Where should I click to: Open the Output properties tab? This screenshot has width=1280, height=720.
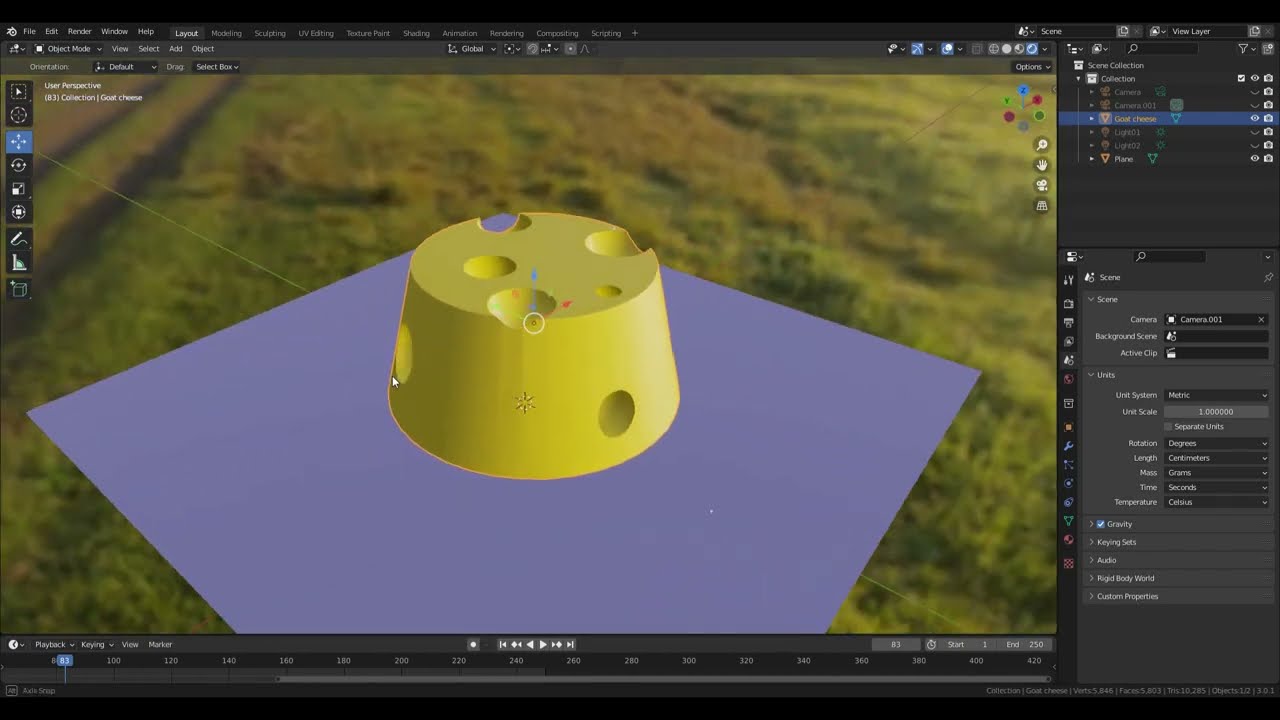tap(1069, 322)
